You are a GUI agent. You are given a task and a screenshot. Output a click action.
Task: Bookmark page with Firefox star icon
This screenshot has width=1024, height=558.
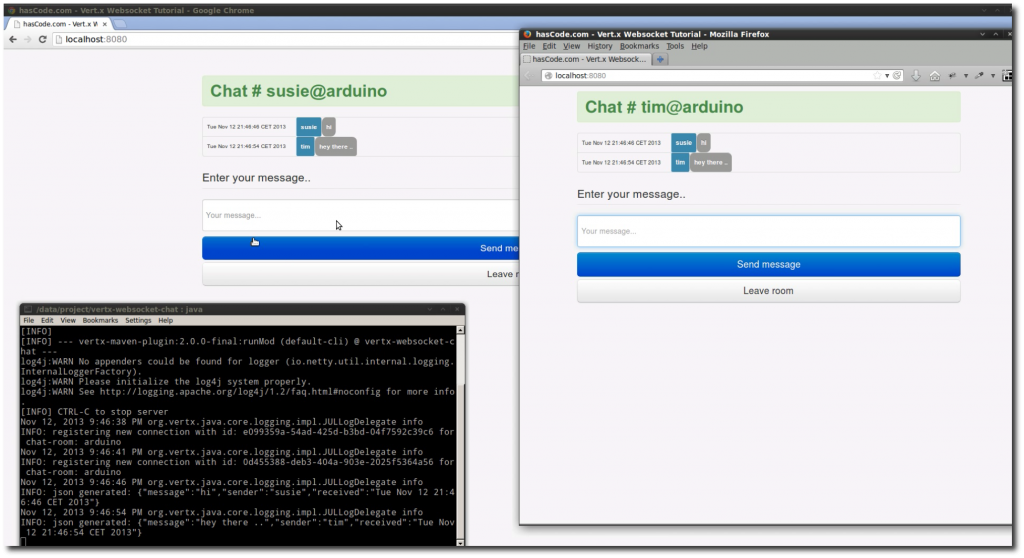(x=877, y=76)
